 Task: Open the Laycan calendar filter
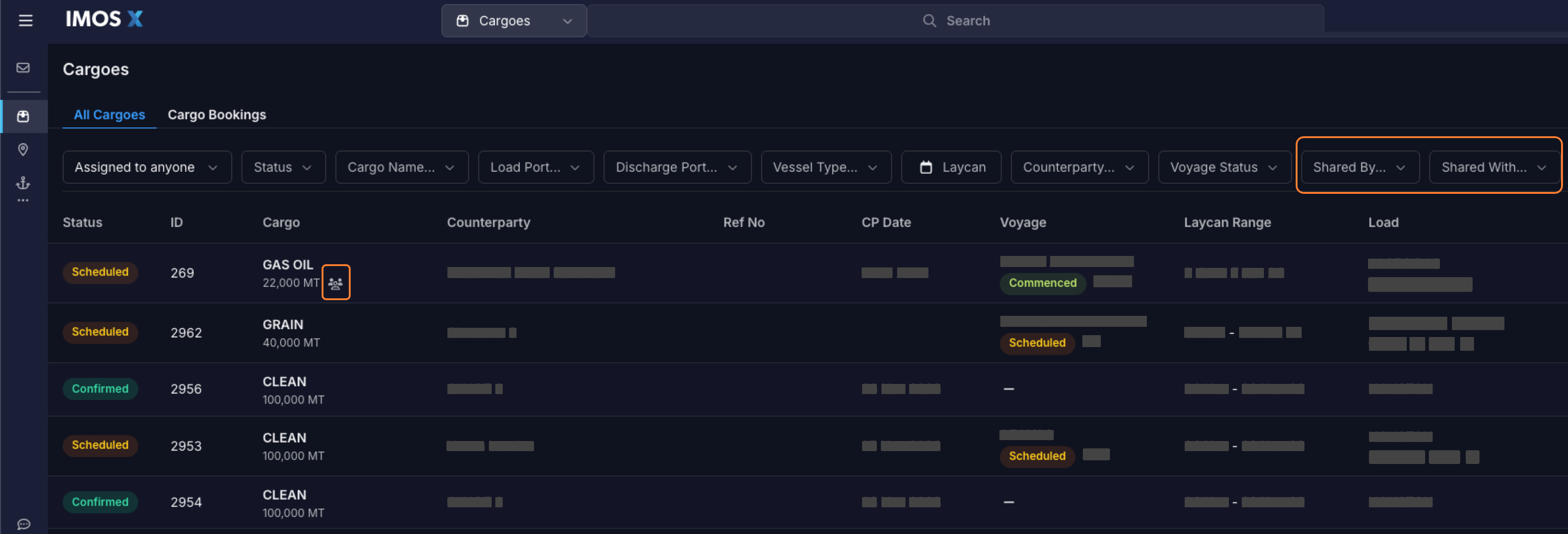(951, 167)
